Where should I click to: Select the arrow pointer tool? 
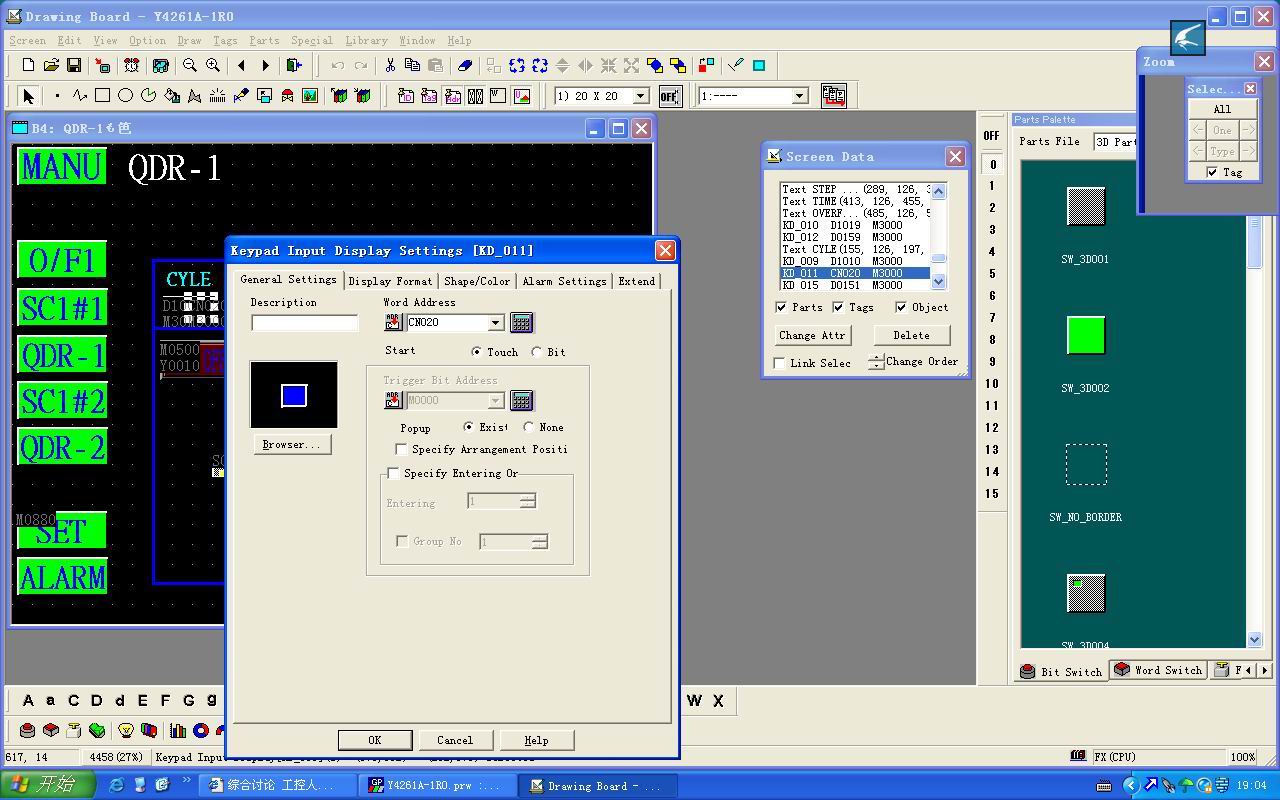[28, 96]
